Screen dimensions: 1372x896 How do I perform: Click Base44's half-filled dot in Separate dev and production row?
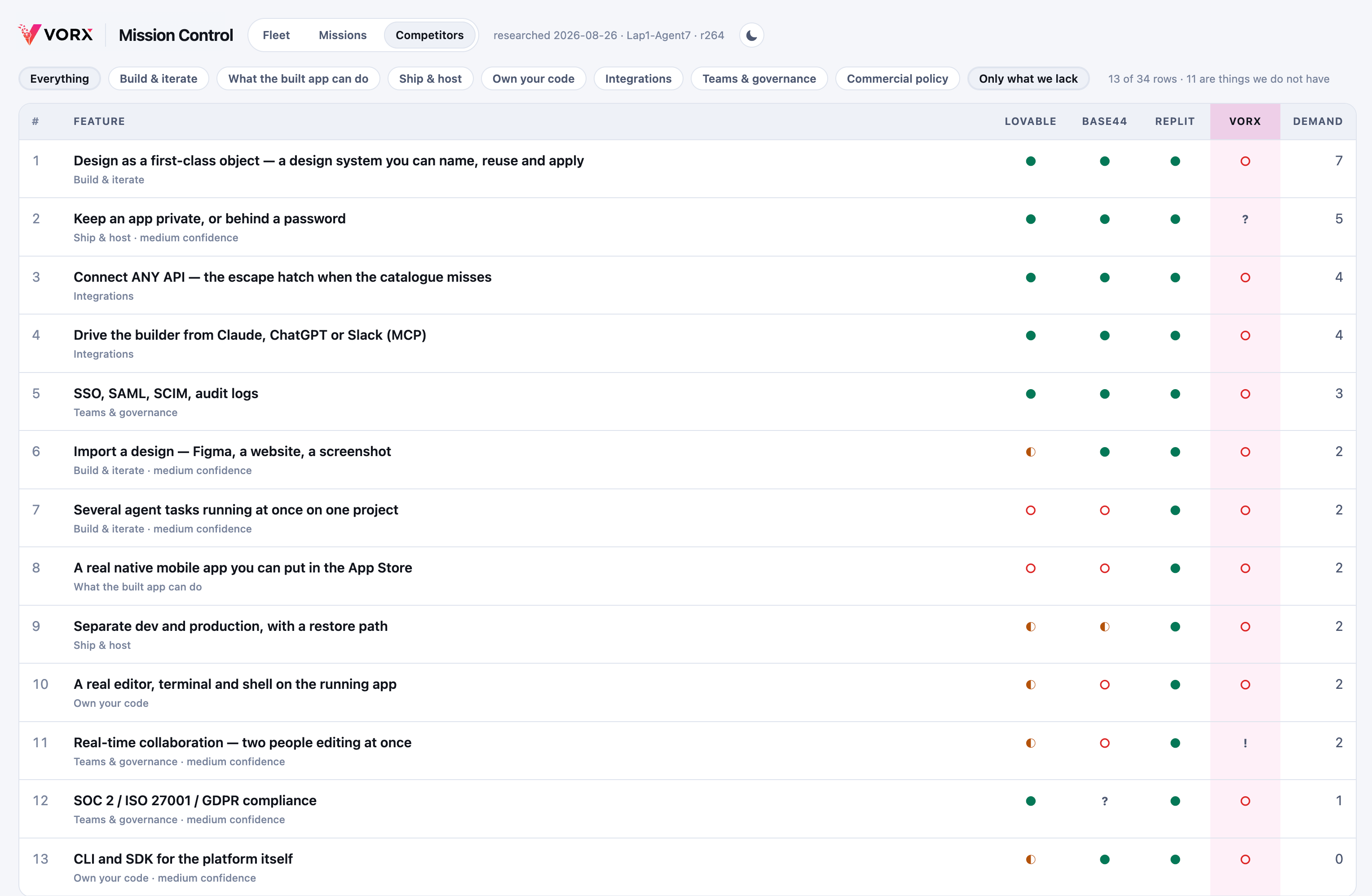tap(1104, 626)
